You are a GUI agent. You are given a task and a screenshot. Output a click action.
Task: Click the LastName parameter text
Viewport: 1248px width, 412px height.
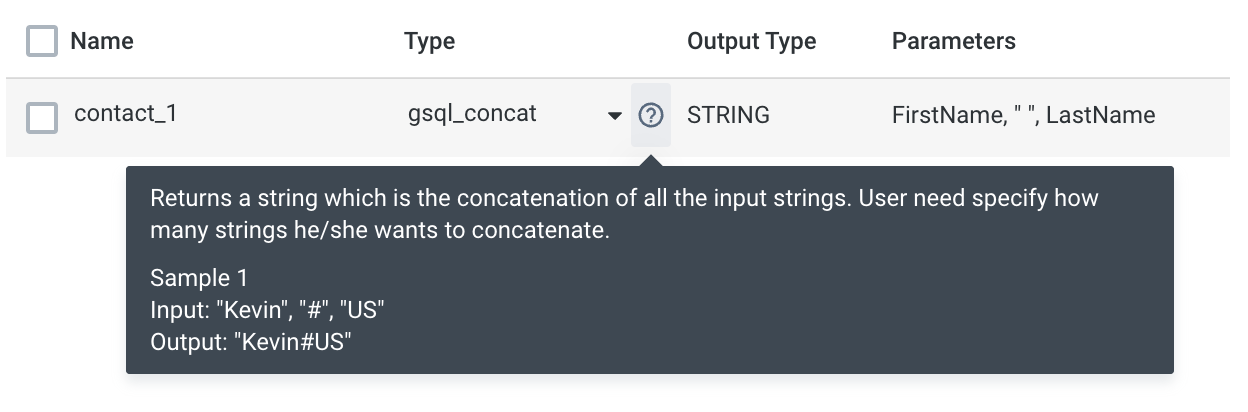(1100, 115)
